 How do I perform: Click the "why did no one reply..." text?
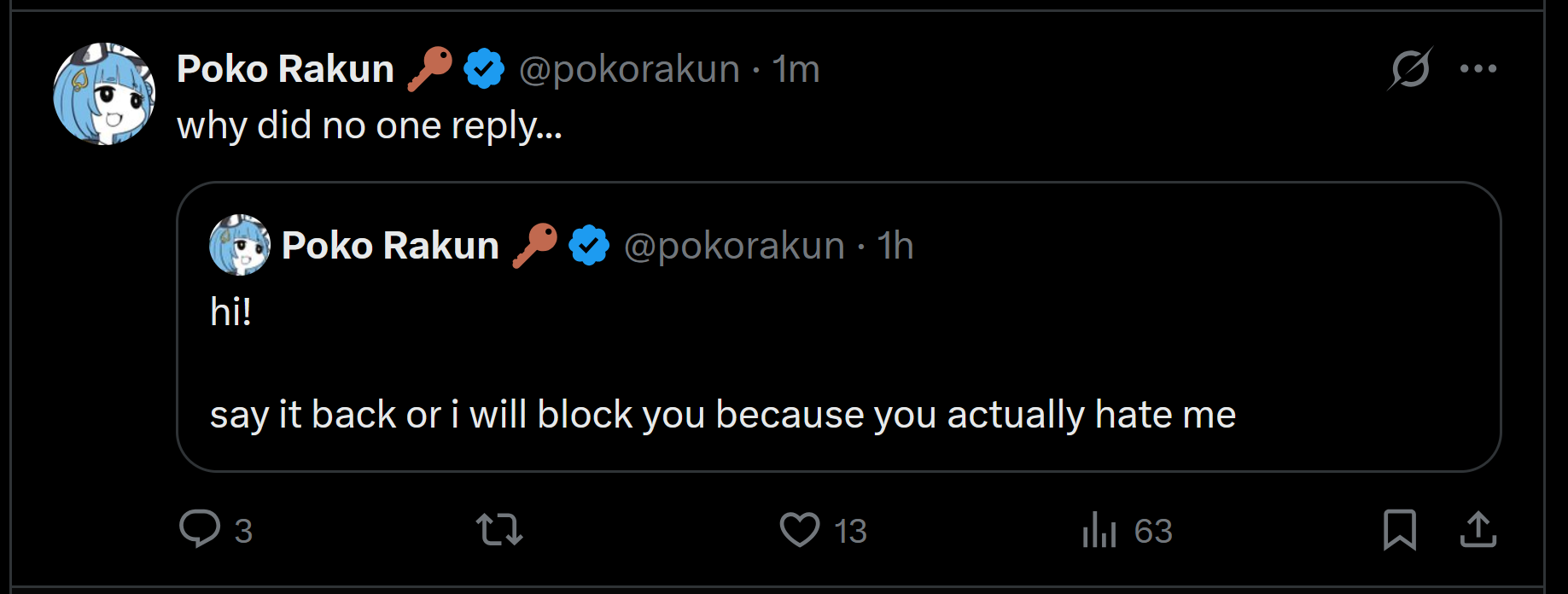click(x=369, y=125)
